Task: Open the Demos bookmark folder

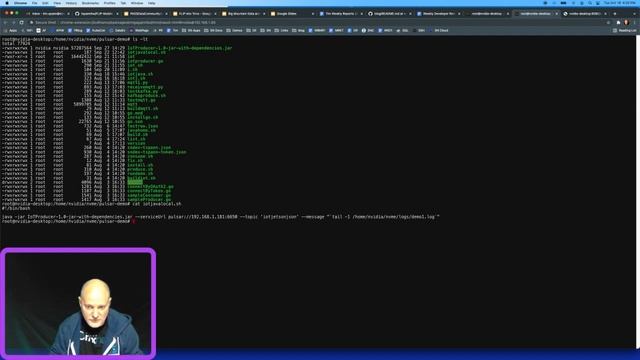Action: pyautogui.click(x=234, y=30)
